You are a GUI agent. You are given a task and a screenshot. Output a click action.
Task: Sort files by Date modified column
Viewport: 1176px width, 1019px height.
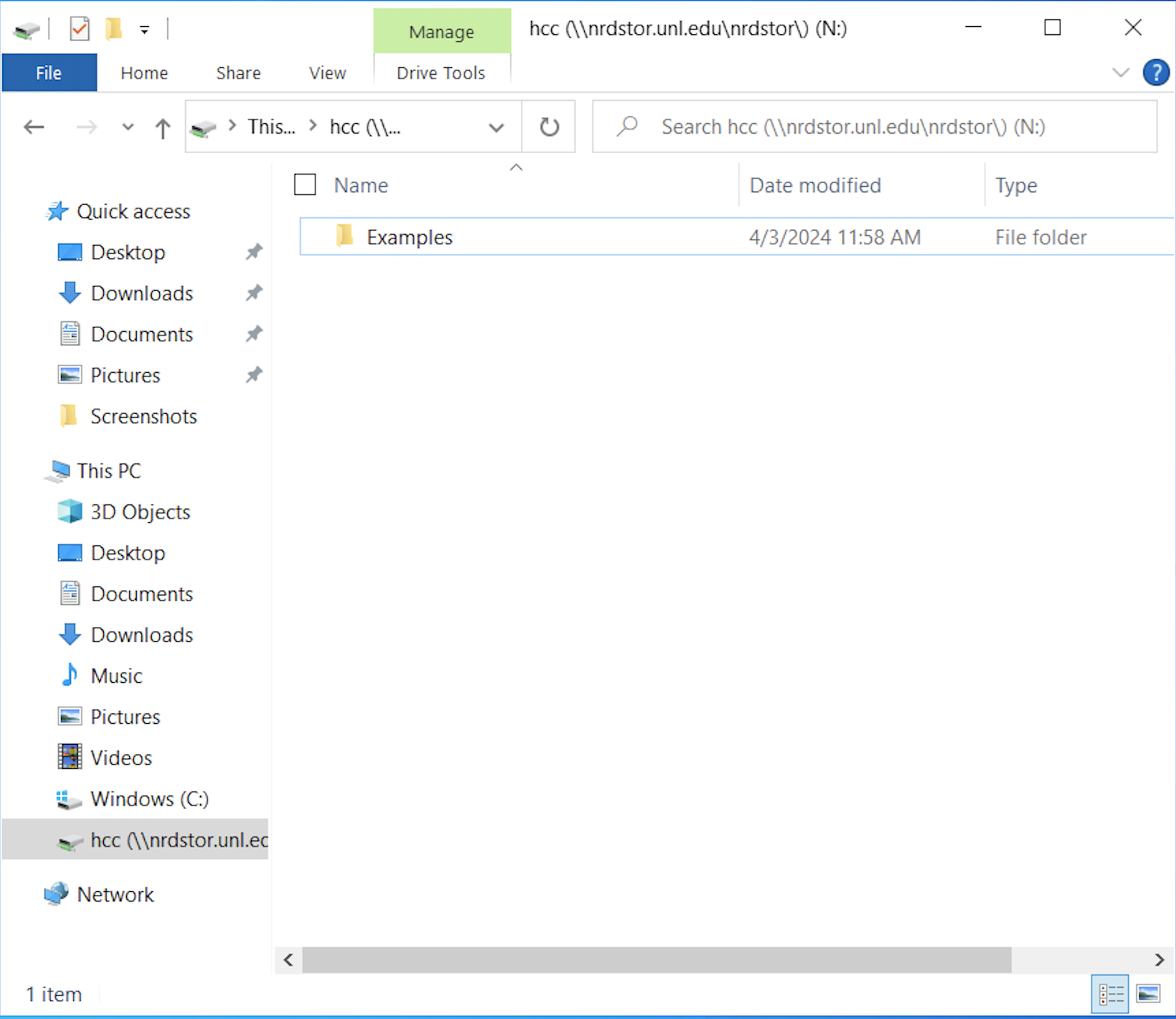pos(815,185)
